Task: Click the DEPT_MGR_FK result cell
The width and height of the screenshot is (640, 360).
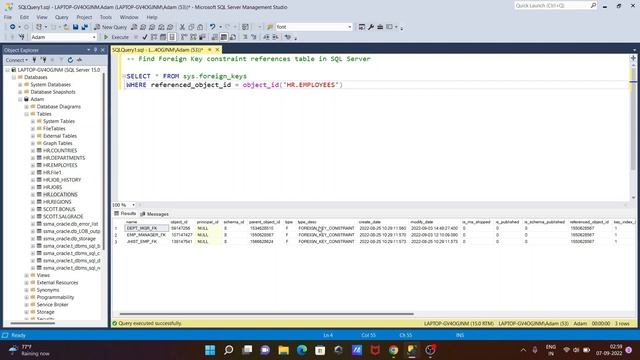Action: (146, 228)
